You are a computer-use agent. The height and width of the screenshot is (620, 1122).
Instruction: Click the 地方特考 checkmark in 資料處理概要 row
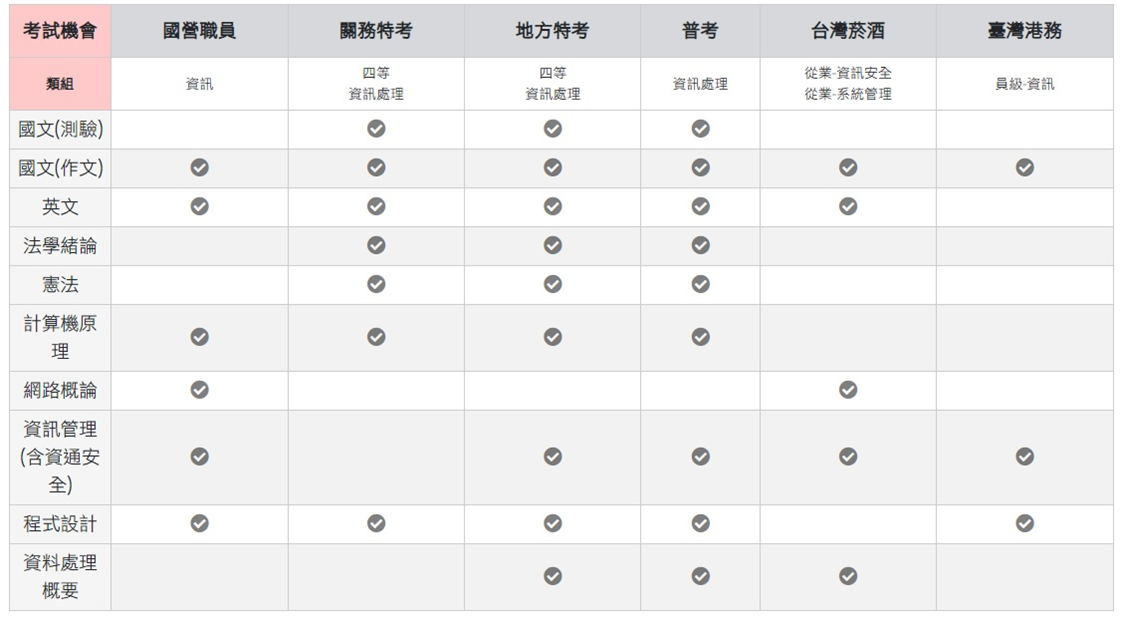(x=552, y=577)
